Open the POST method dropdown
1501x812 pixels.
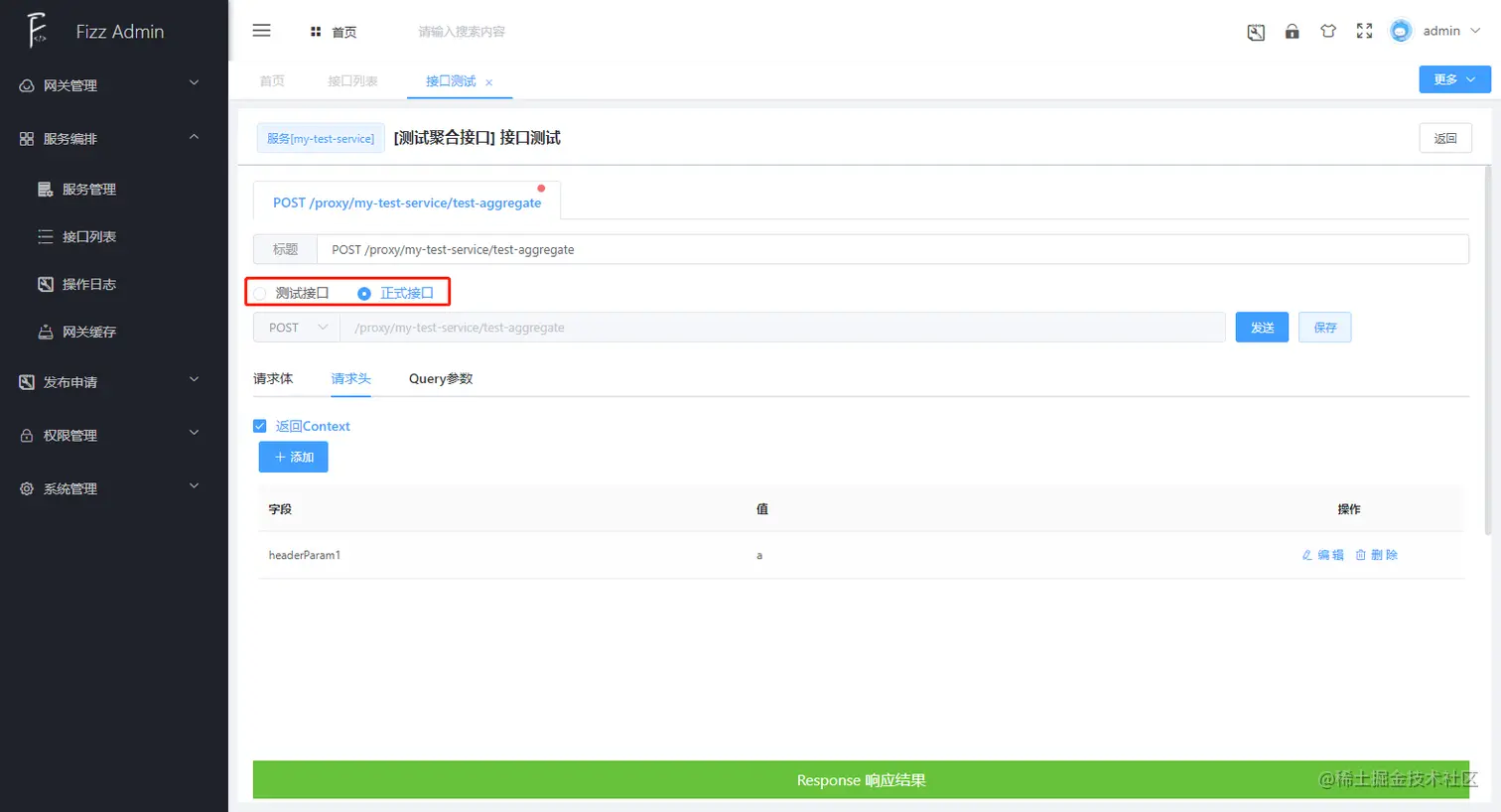coord(297,328)
